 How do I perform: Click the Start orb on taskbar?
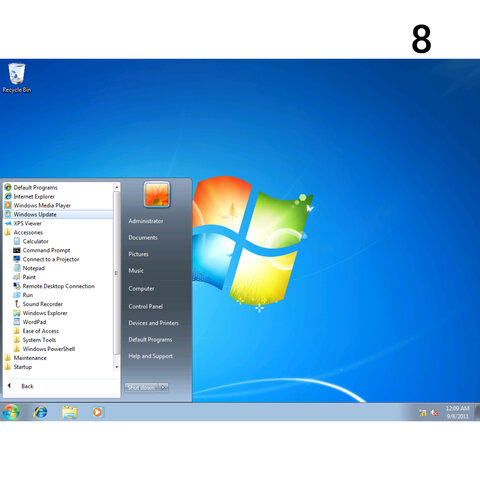tap(11, 412)
